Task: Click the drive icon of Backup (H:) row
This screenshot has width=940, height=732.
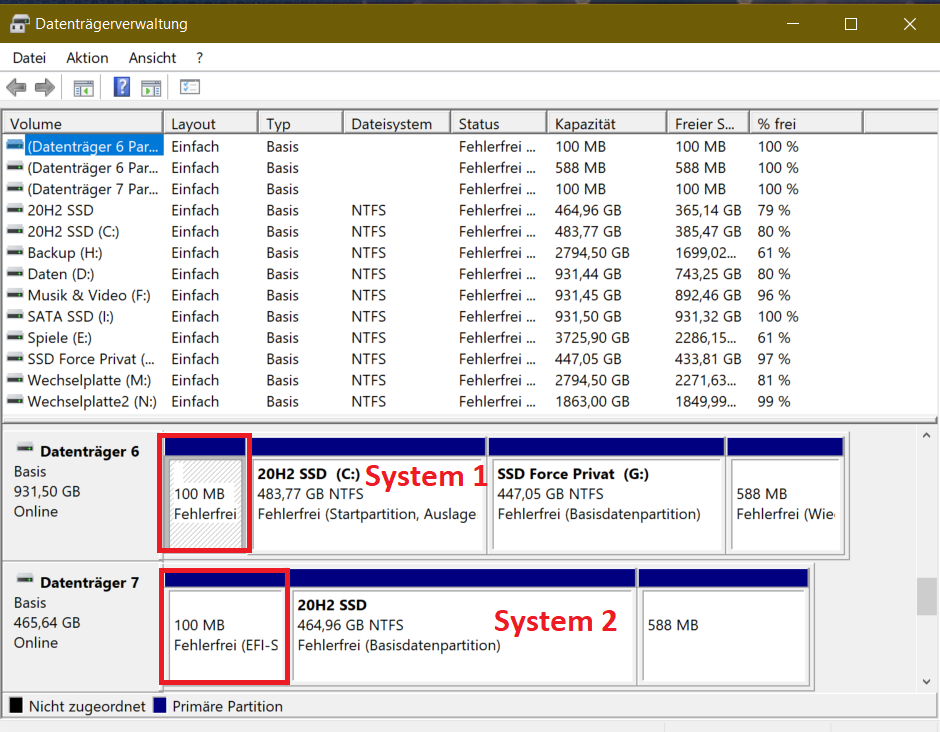Action: [x=15, y=252]
